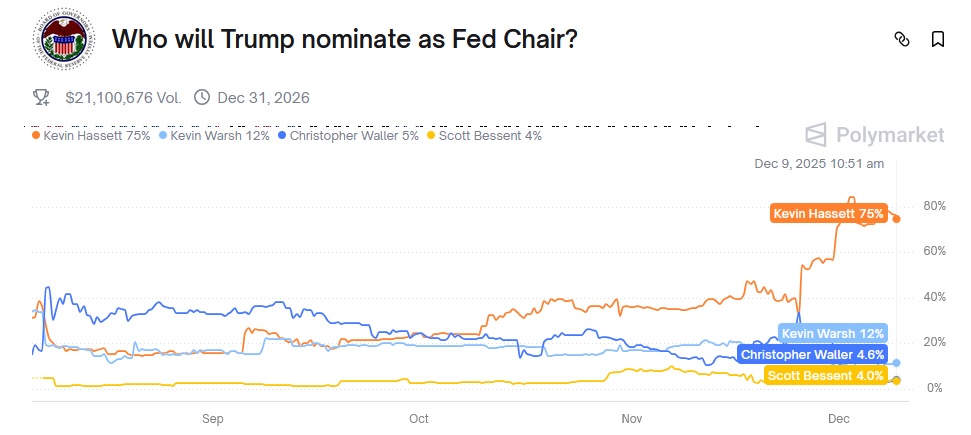
Task: Click the yellow Scott Bessent legend dot
Action: pos(431,135)
